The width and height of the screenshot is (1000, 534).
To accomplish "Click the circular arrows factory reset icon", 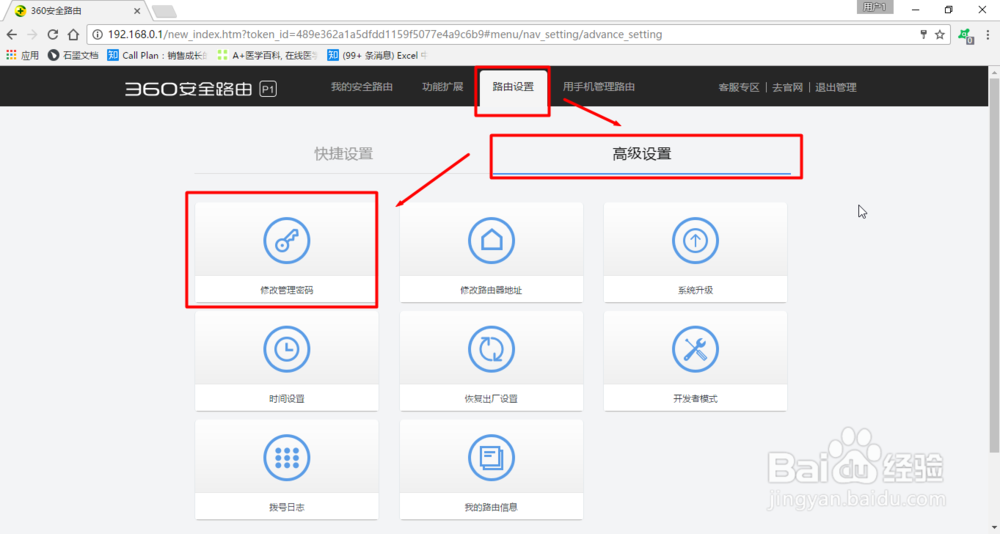I will coord(491,349).
